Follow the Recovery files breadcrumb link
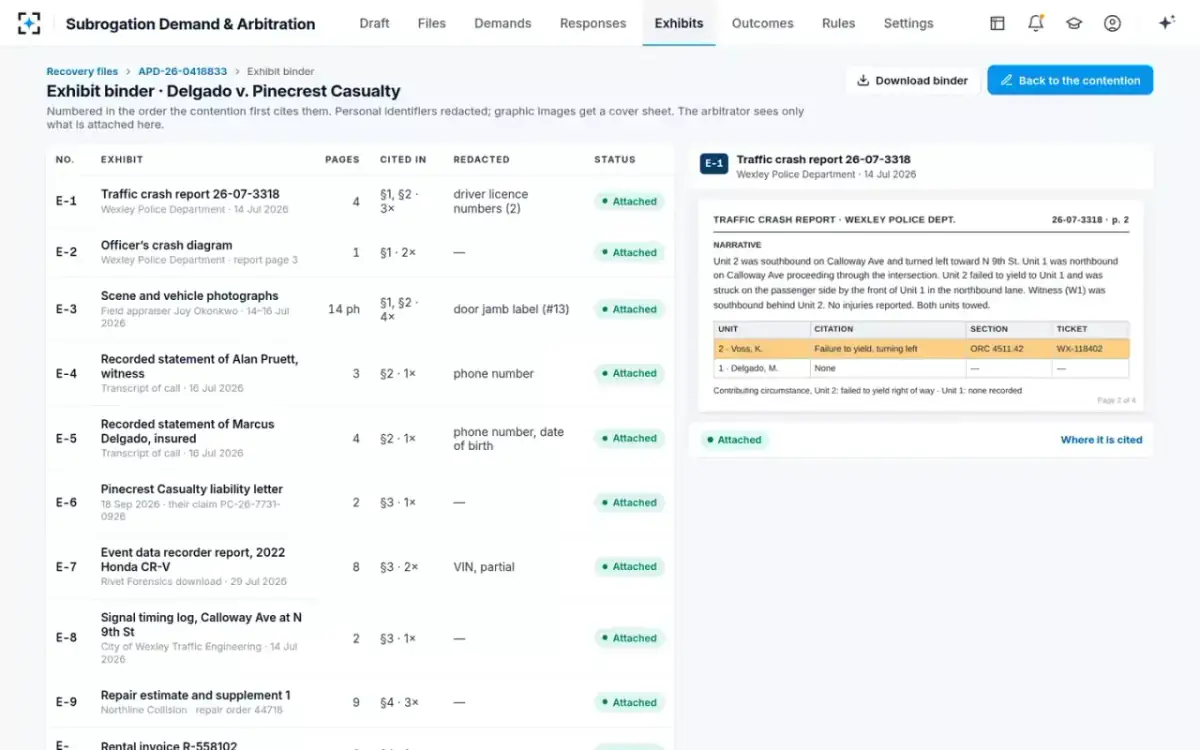1200x750 pixels. 82,72
